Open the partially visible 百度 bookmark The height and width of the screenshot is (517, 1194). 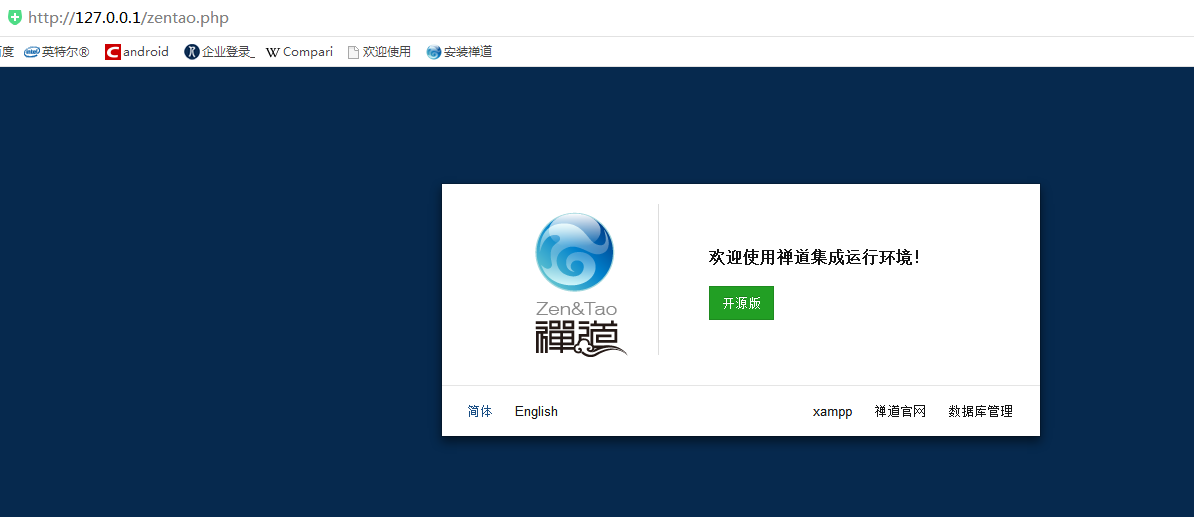[x=6, y=52]
